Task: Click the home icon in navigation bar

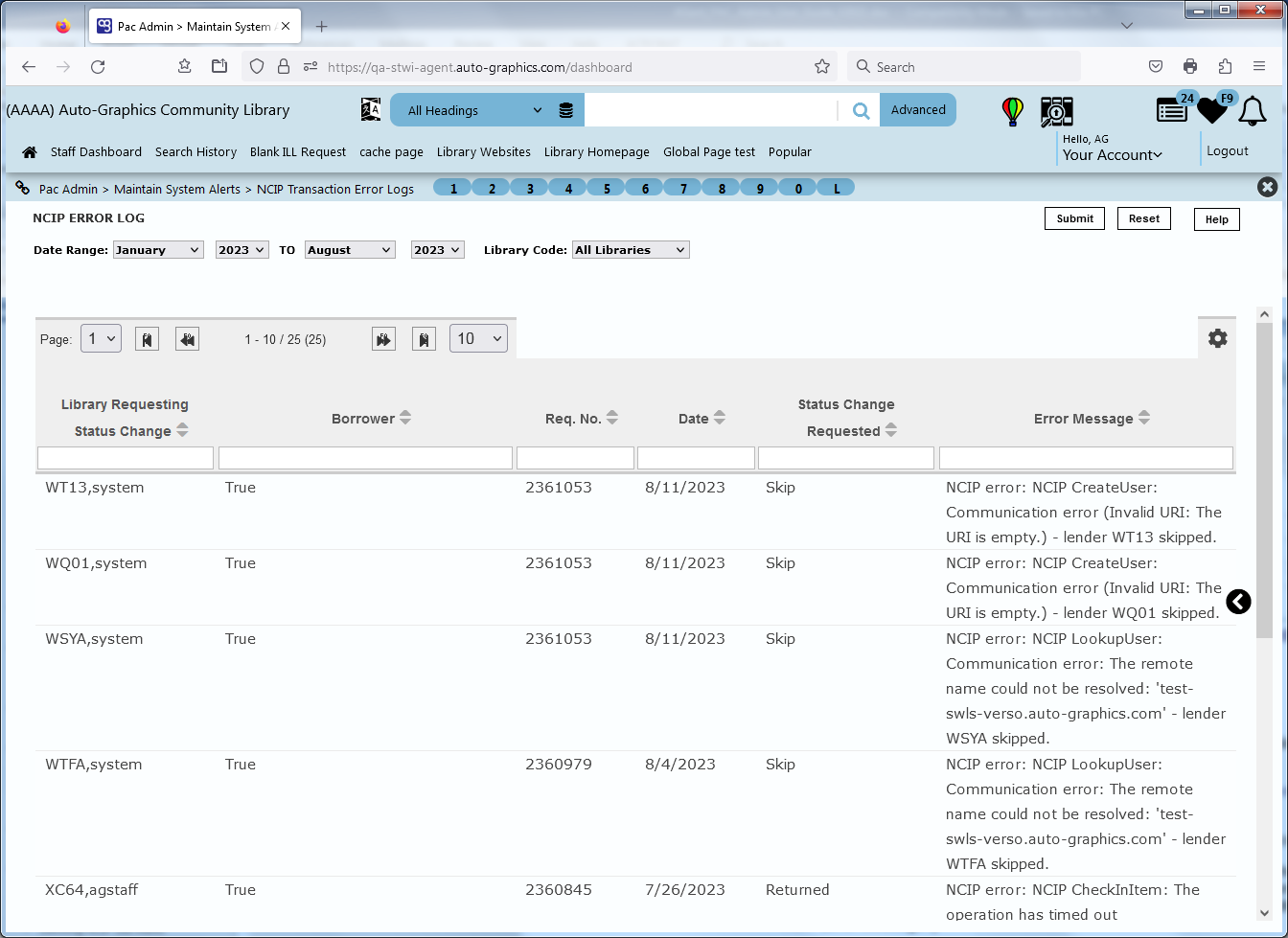Action: (x=30, y=151)
